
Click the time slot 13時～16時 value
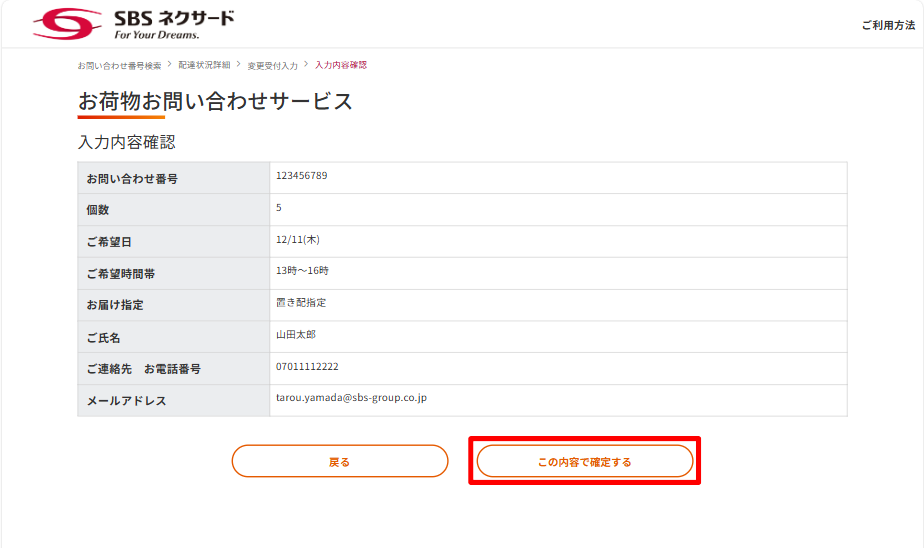point(302,271)
